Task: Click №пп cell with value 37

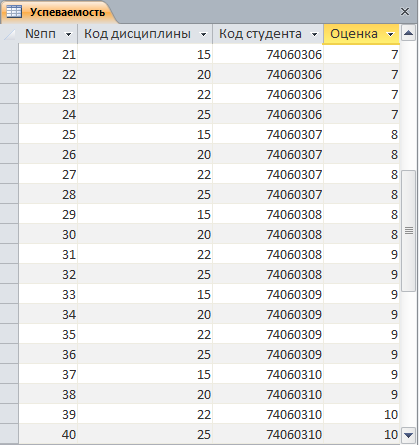Action: [x=48, y=374]
